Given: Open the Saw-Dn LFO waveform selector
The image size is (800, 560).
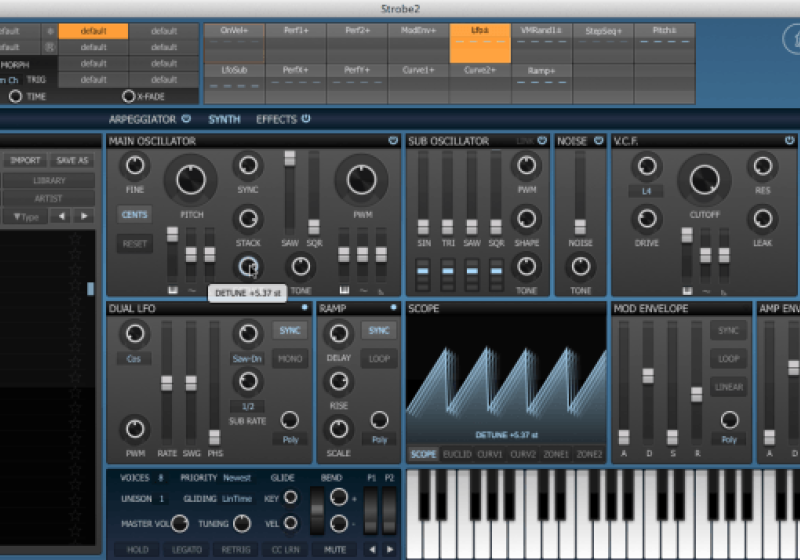Looking at the screenshot, I should (x=247, y=358).
